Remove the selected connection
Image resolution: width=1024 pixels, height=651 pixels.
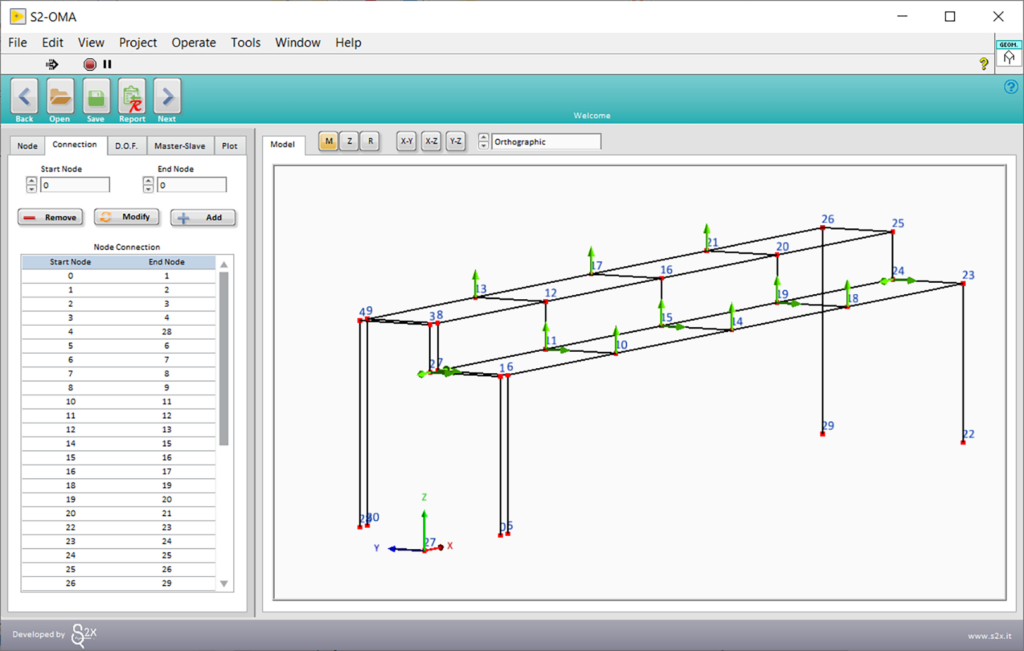pos(50,217)
